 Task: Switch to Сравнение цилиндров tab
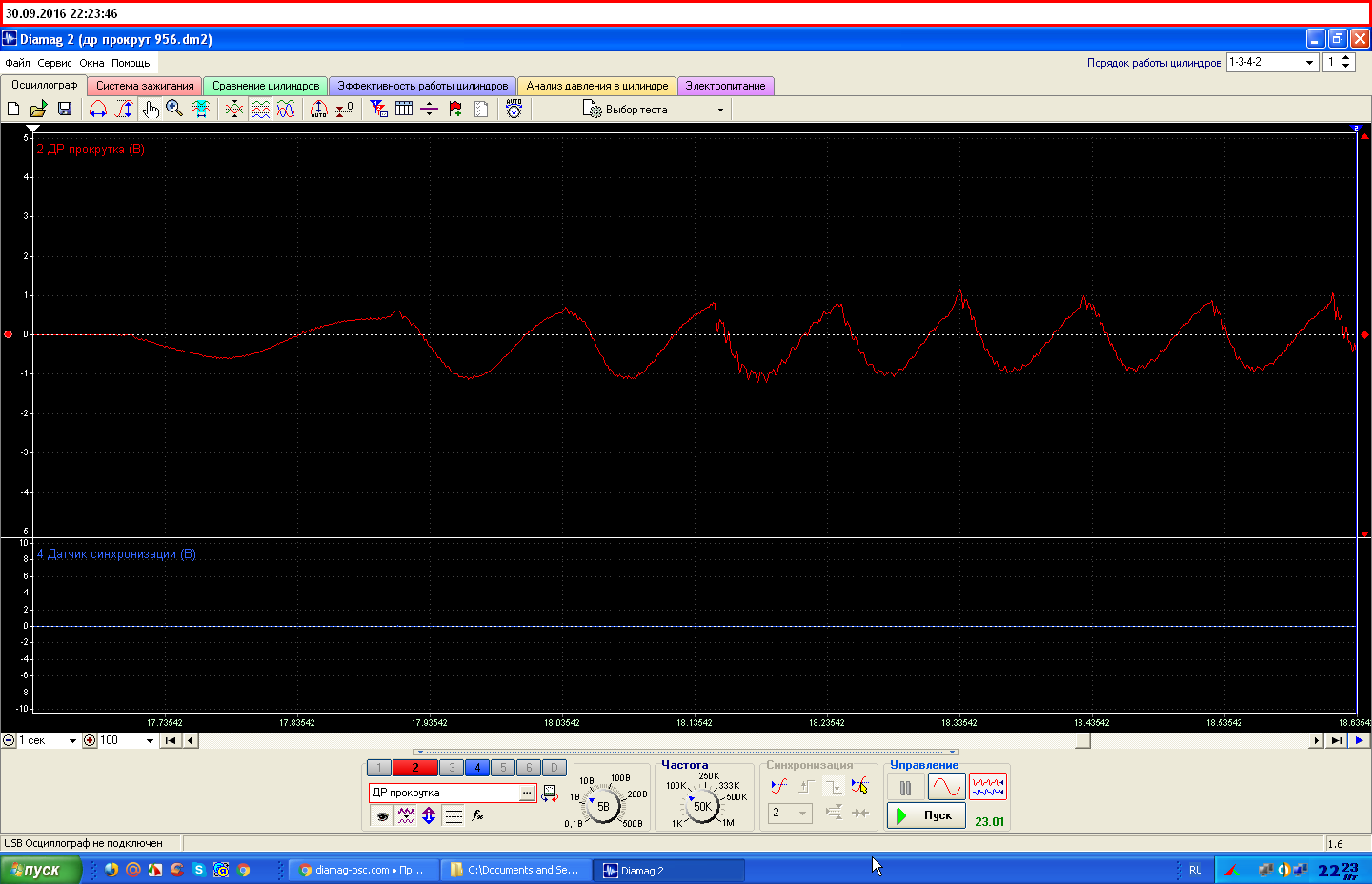pos(266,86)
